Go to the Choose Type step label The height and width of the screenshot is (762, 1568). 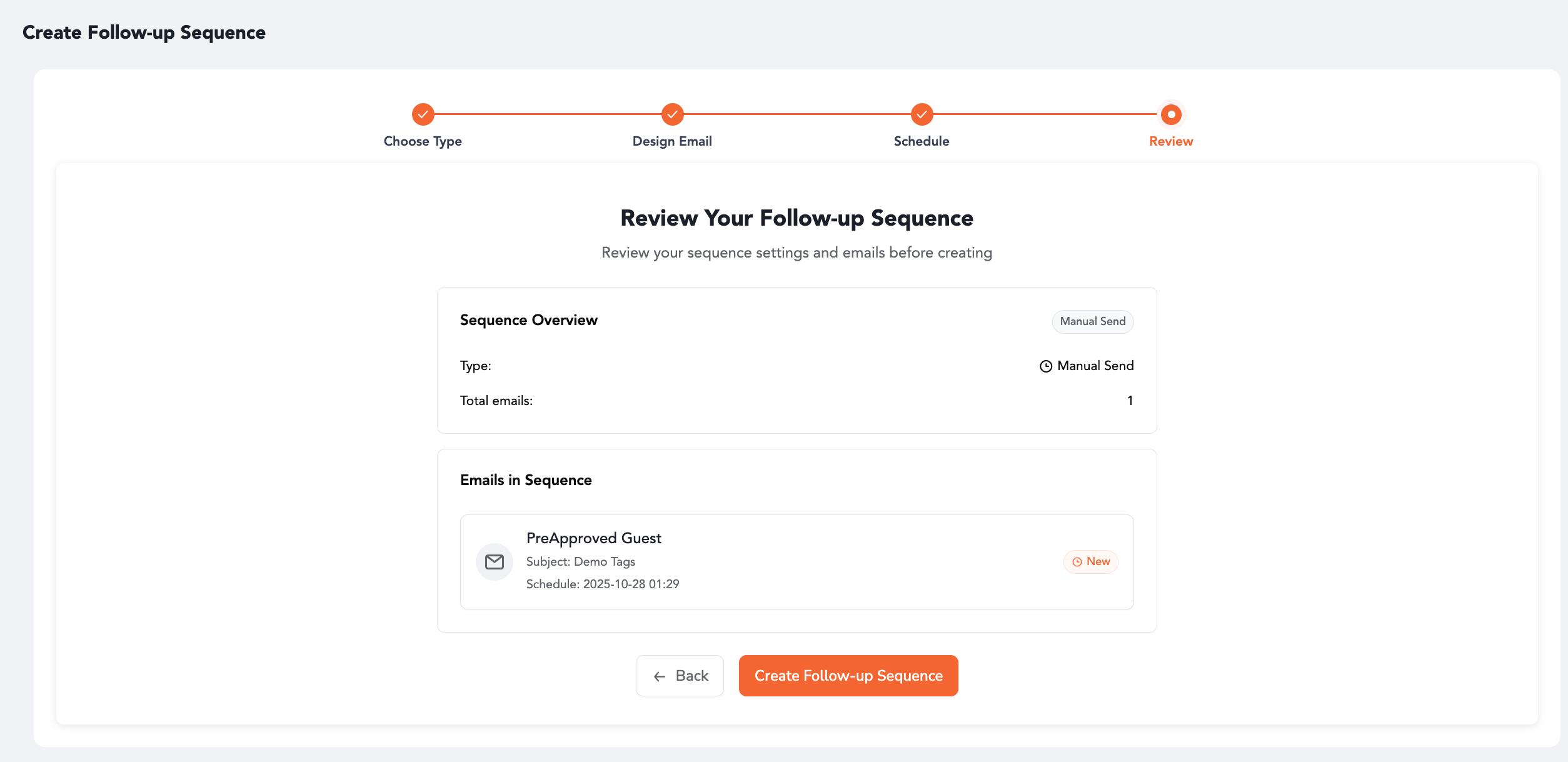[423, 141]
